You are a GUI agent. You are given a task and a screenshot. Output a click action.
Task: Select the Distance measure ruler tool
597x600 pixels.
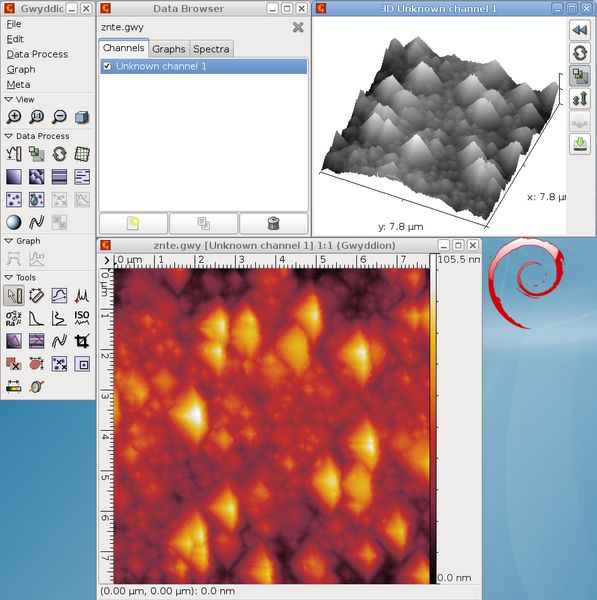click(36, 296)
